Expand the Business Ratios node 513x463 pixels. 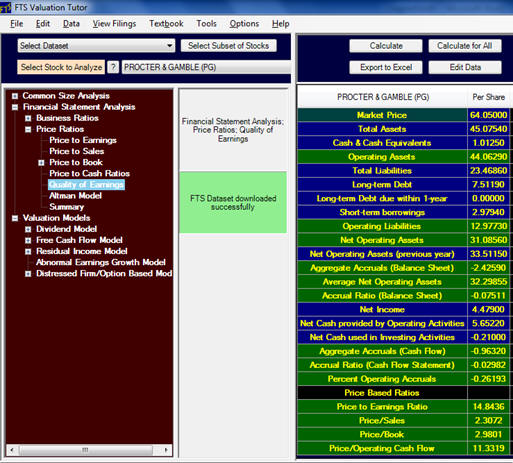coord(28,118)
